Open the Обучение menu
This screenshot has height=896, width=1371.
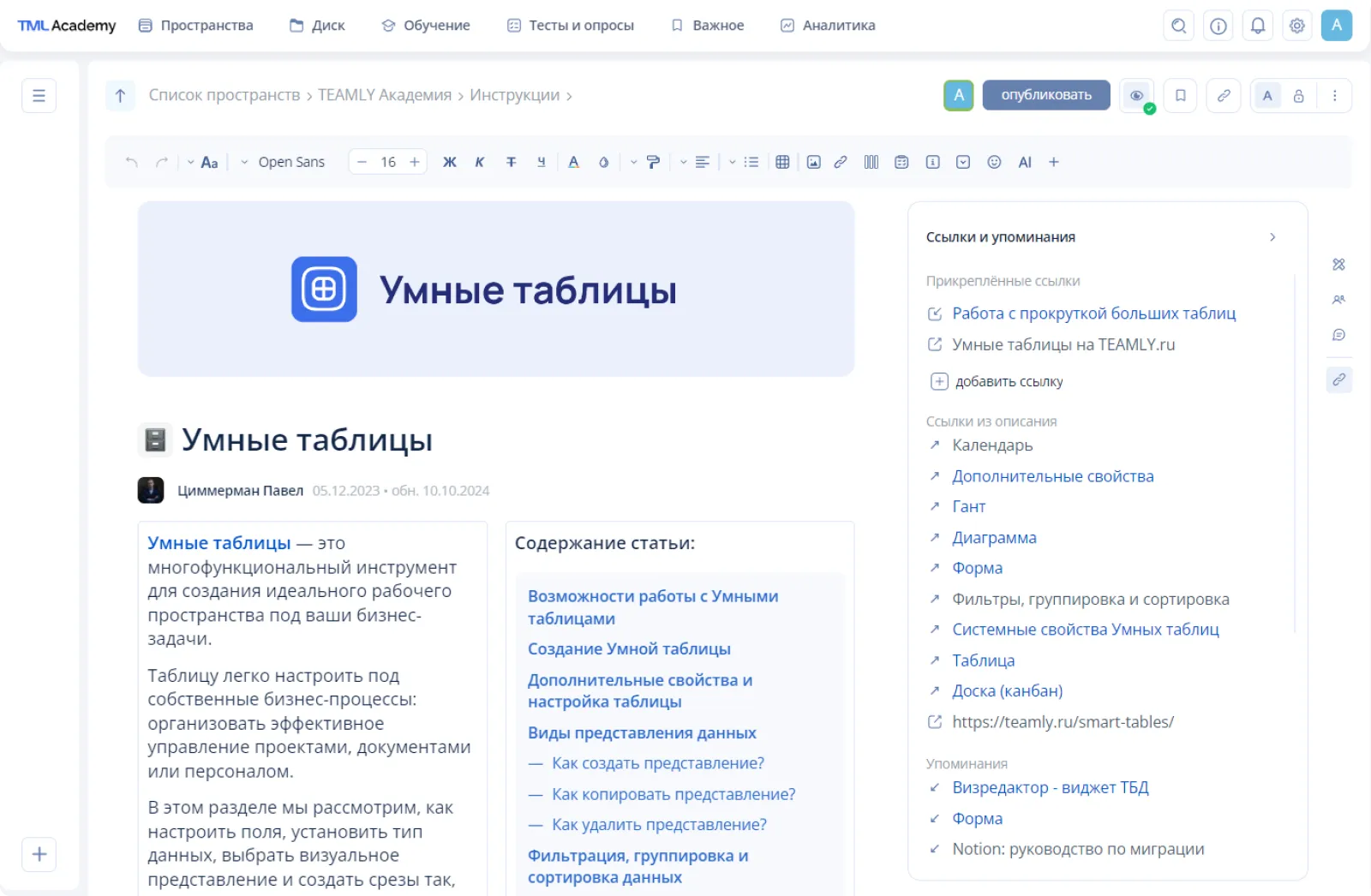[x=426, y=26]
